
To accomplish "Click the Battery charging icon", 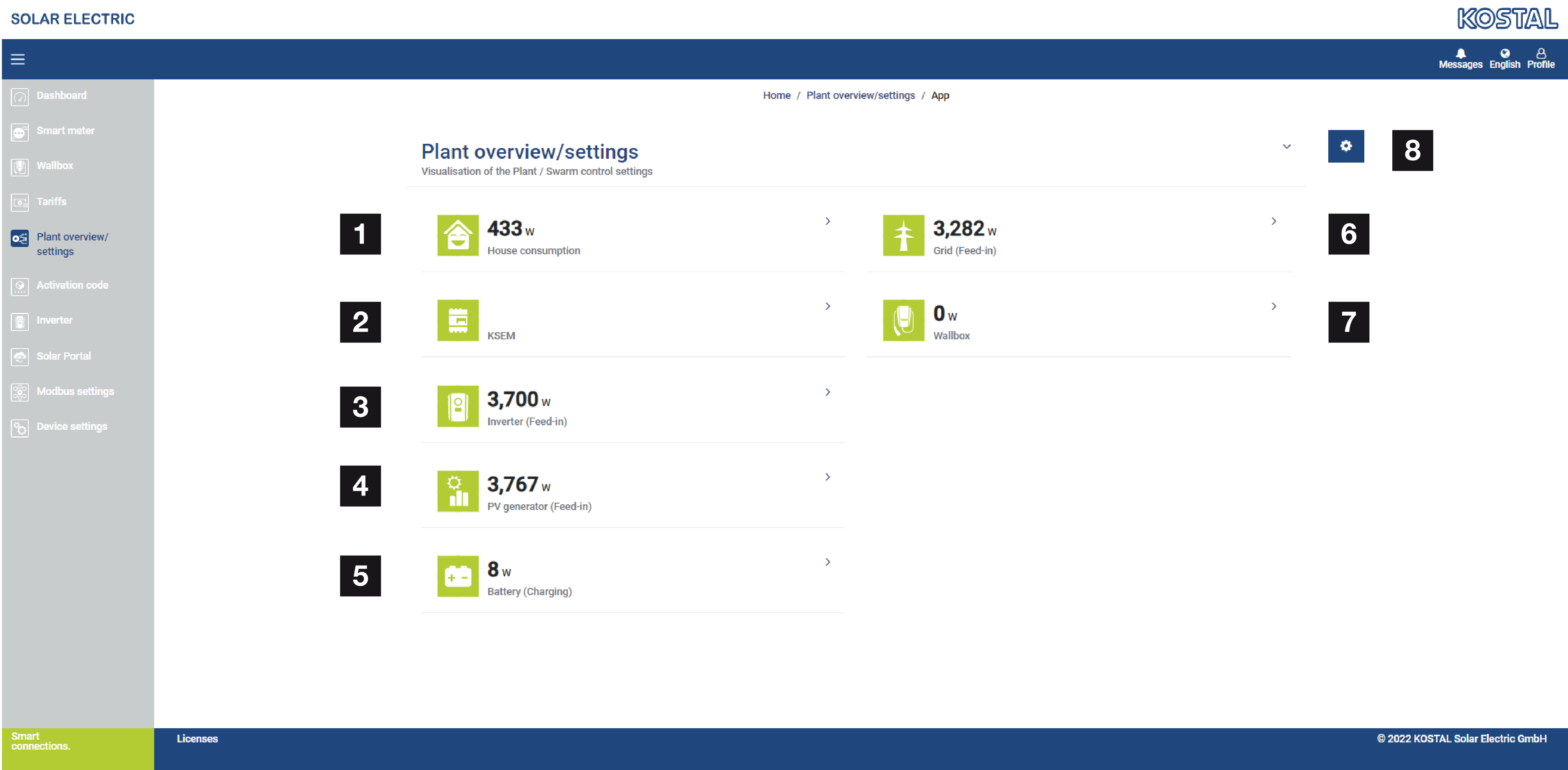I will [x=458, y=576].
